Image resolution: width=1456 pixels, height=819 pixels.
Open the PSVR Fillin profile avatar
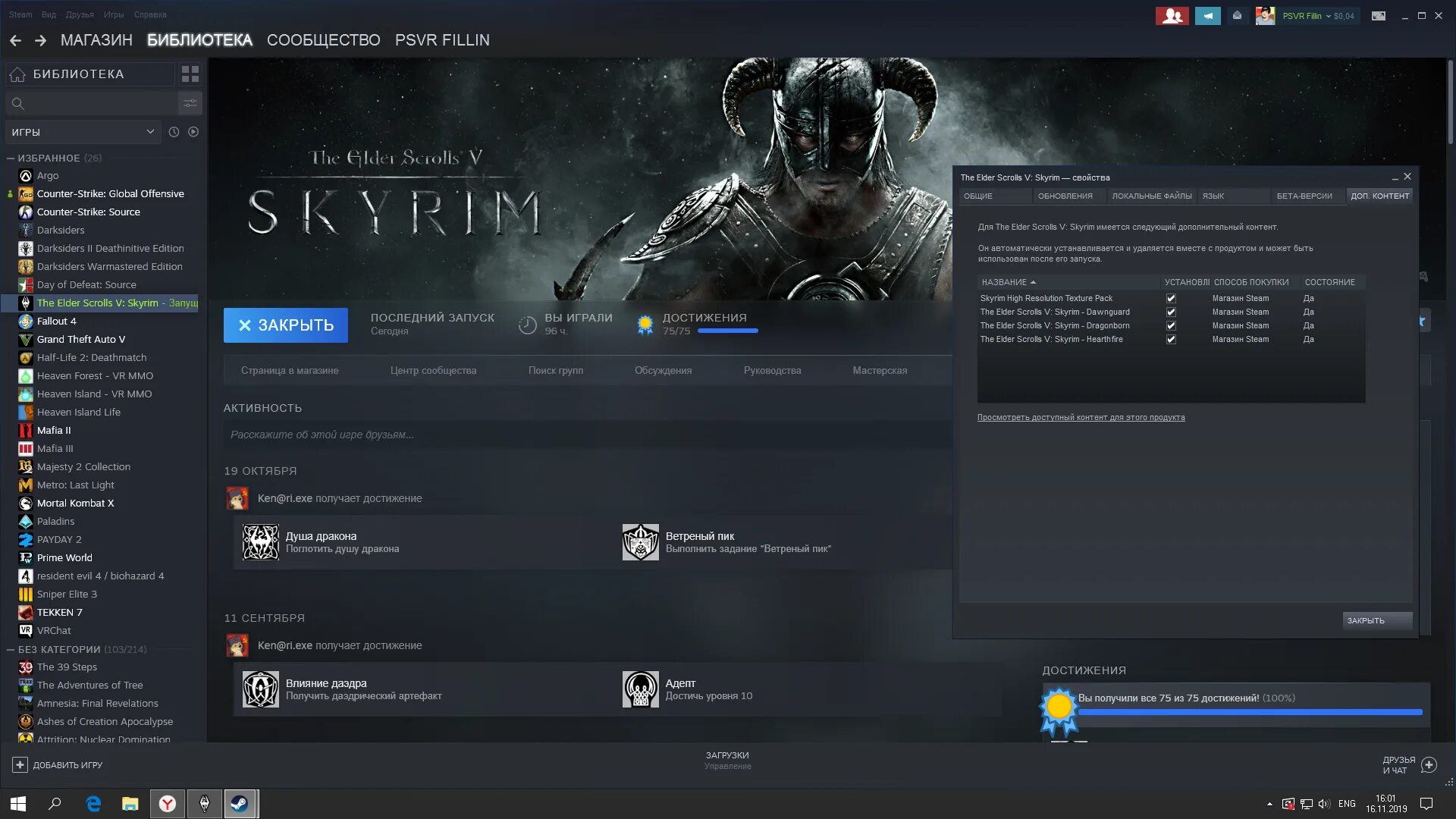[1265, 16]
